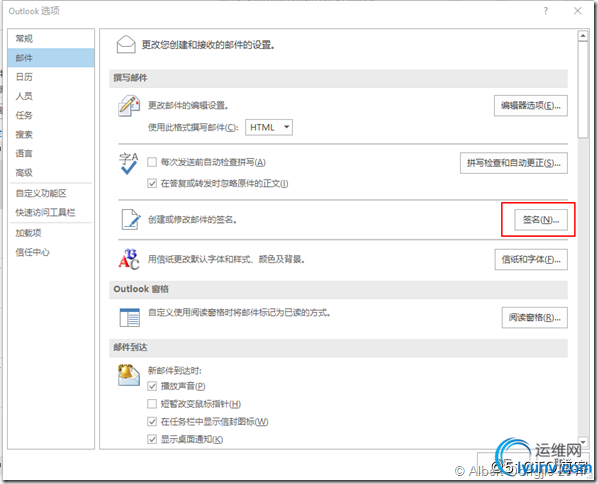Enable 短暂改变鼠标指针 checkbox
Viewport: 598px width, 484px height.
point(152,404)
